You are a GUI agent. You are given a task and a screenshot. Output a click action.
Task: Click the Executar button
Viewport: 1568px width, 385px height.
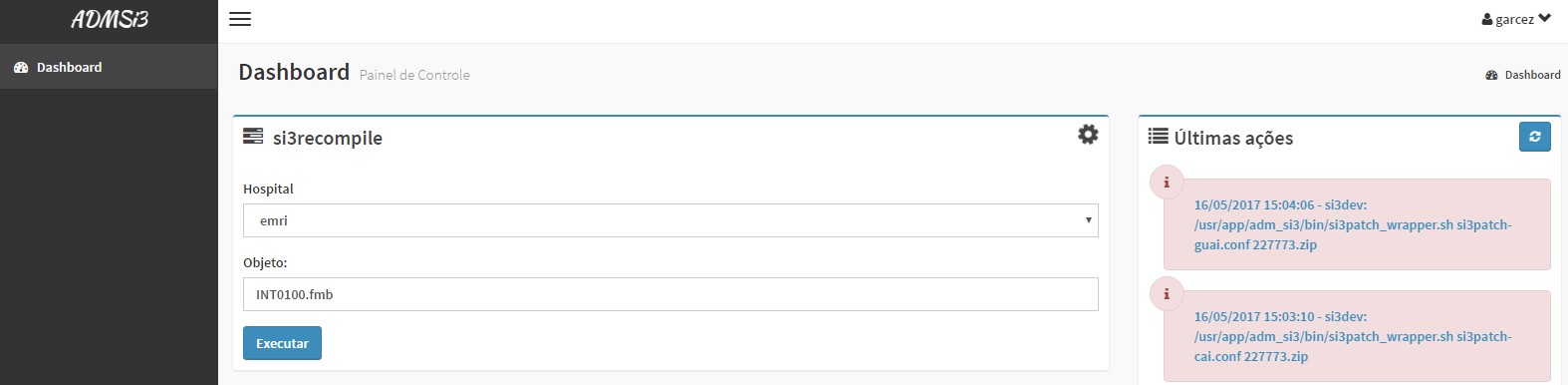click(282, 343)
